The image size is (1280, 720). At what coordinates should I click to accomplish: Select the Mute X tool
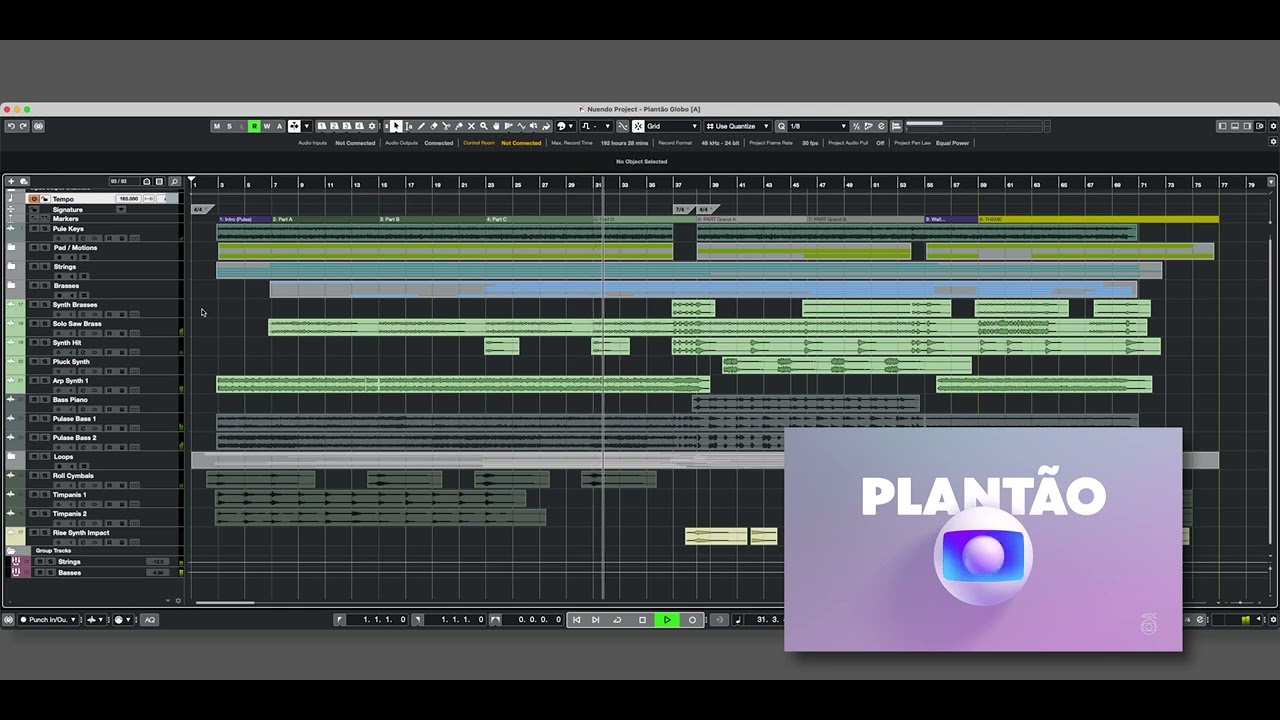point(471,126)
